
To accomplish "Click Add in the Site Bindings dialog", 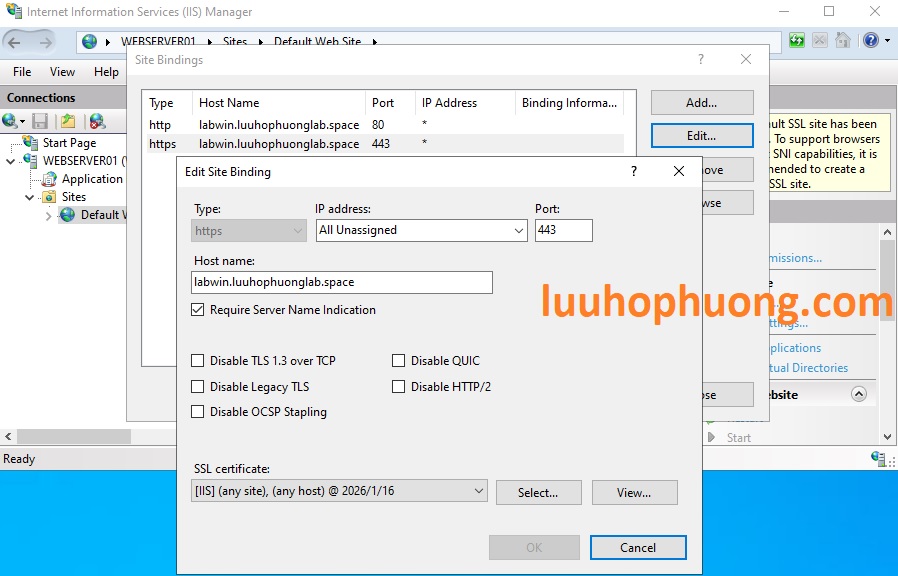I will (700, 101).
